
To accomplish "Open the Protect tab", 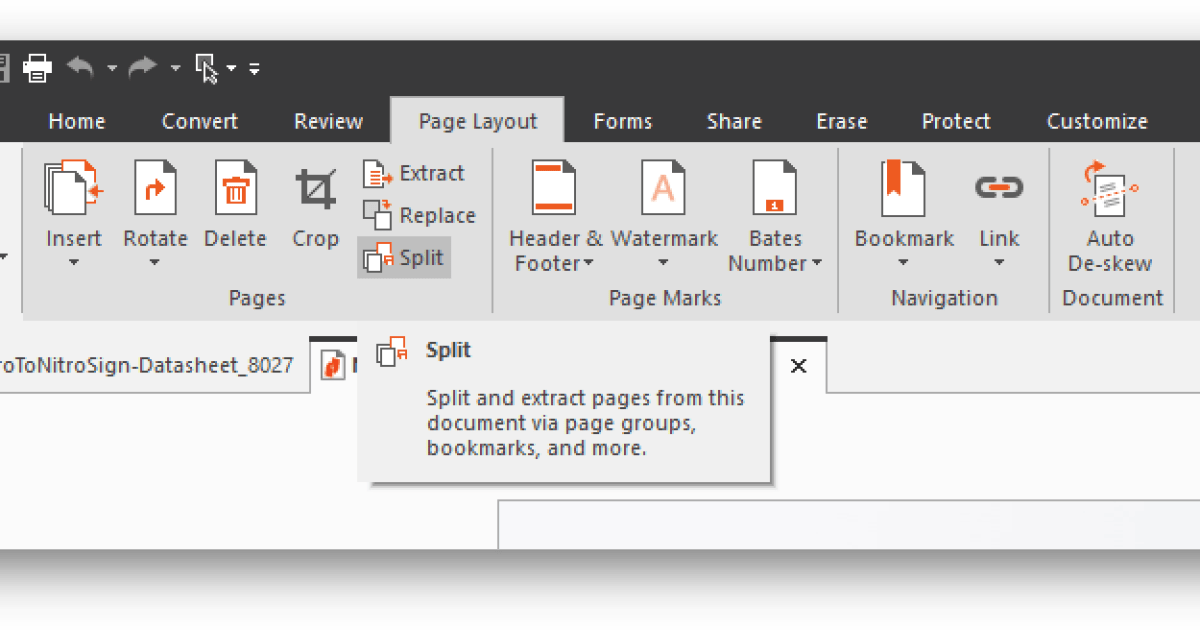I will (x=955, y=121).
